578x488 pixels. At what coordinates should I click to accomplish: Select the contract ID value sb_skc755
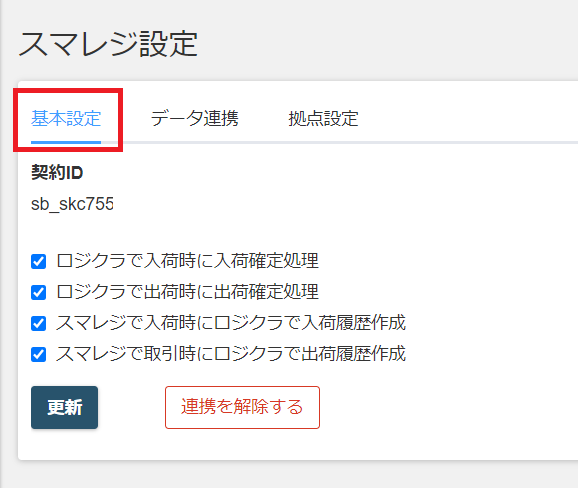tap(72, 204)
